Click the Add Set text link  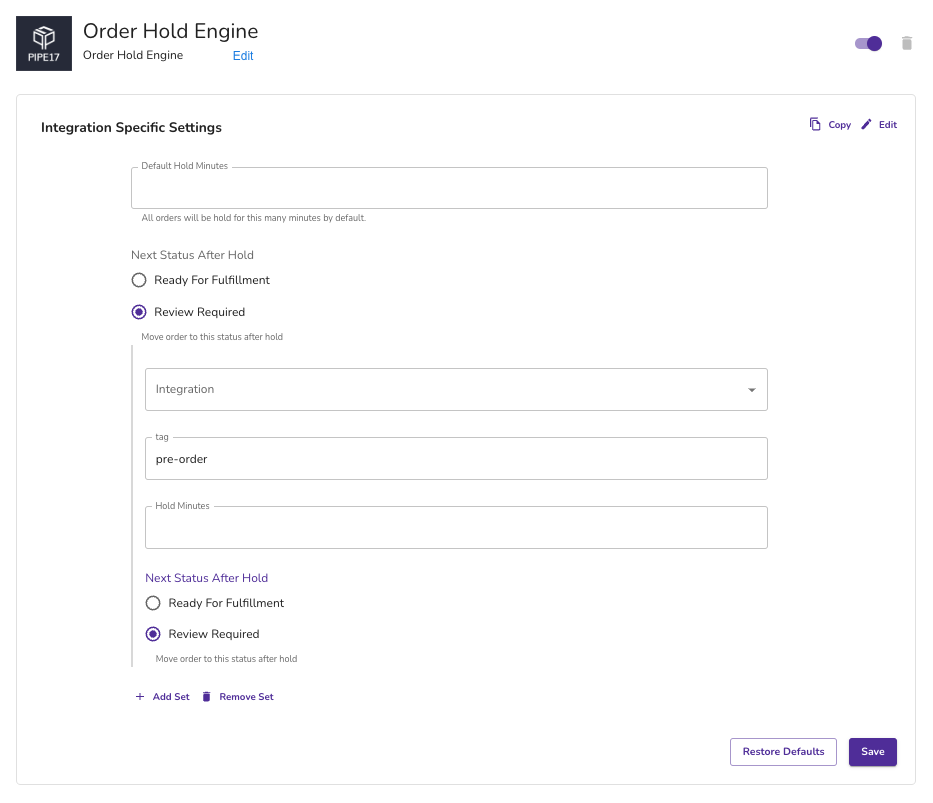click(x=171, y=697)
